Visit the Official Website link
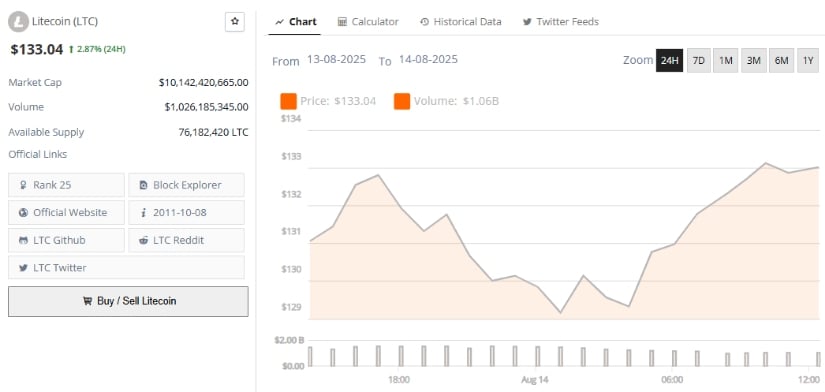The height and width of the screenshot is (392, 825). click(66, 213)
